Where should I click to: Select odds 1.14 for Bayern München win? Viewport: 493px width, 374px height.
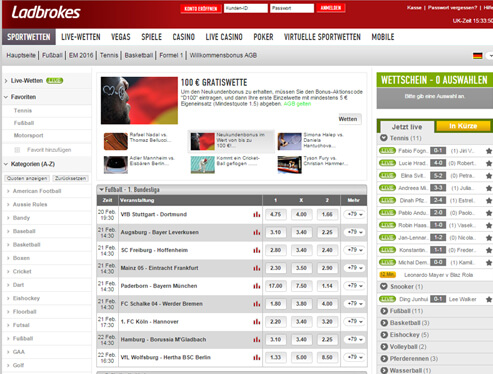(327, 286)
